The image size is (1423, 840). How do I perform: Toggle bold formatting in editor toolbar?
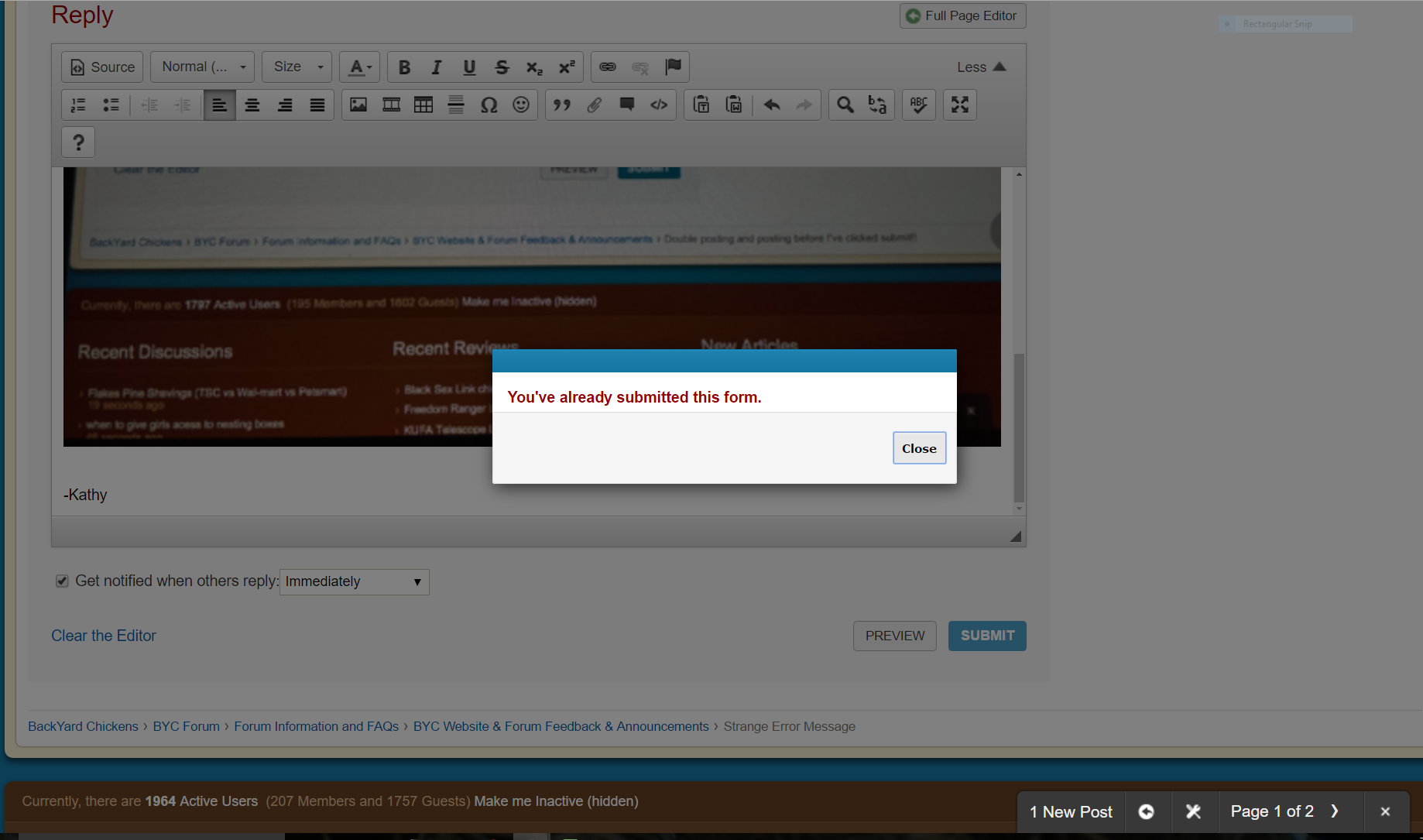click(x=404, y=67)
